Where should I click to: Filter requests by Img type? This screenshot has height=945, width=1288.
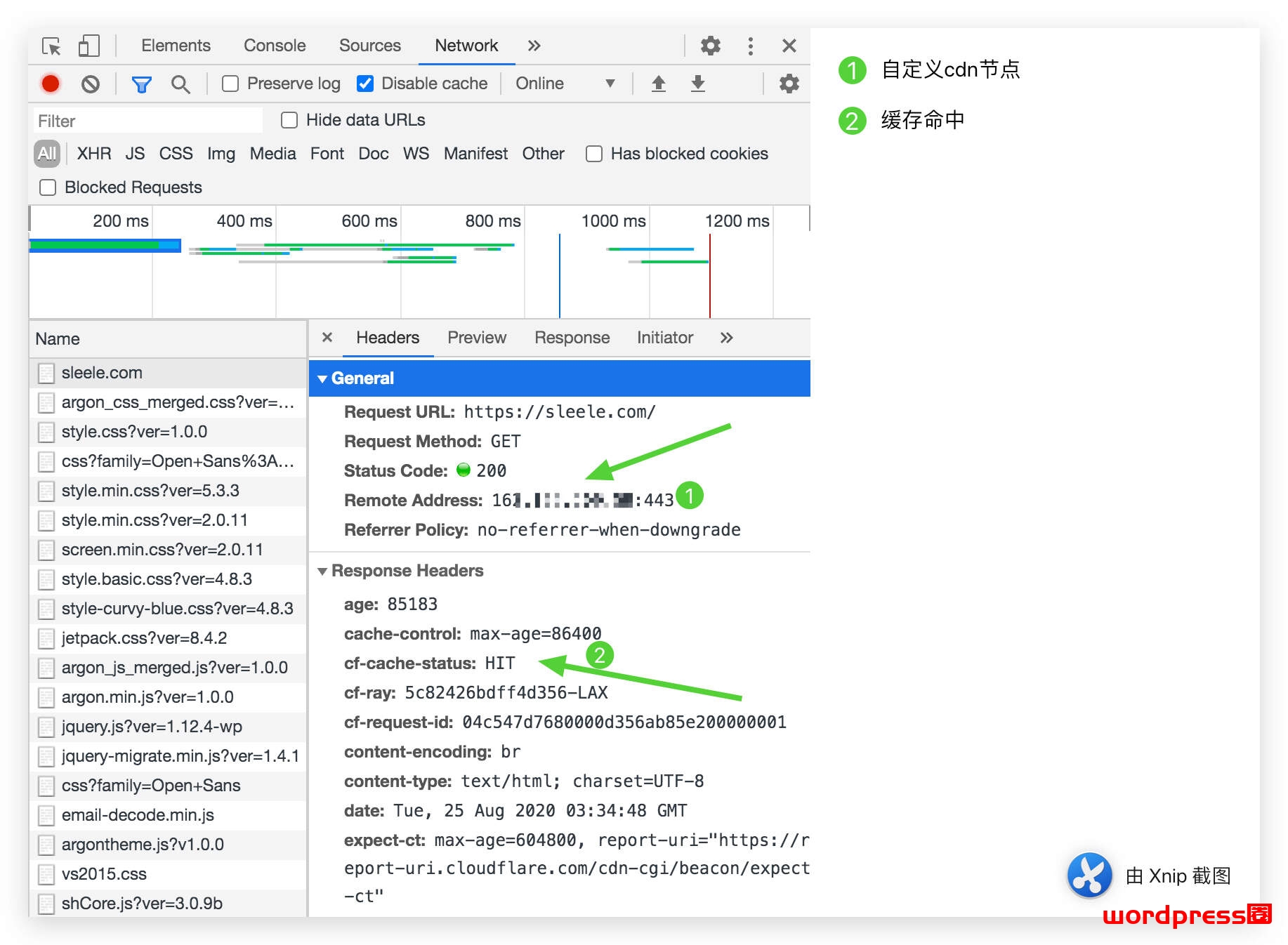pos(221,154)
